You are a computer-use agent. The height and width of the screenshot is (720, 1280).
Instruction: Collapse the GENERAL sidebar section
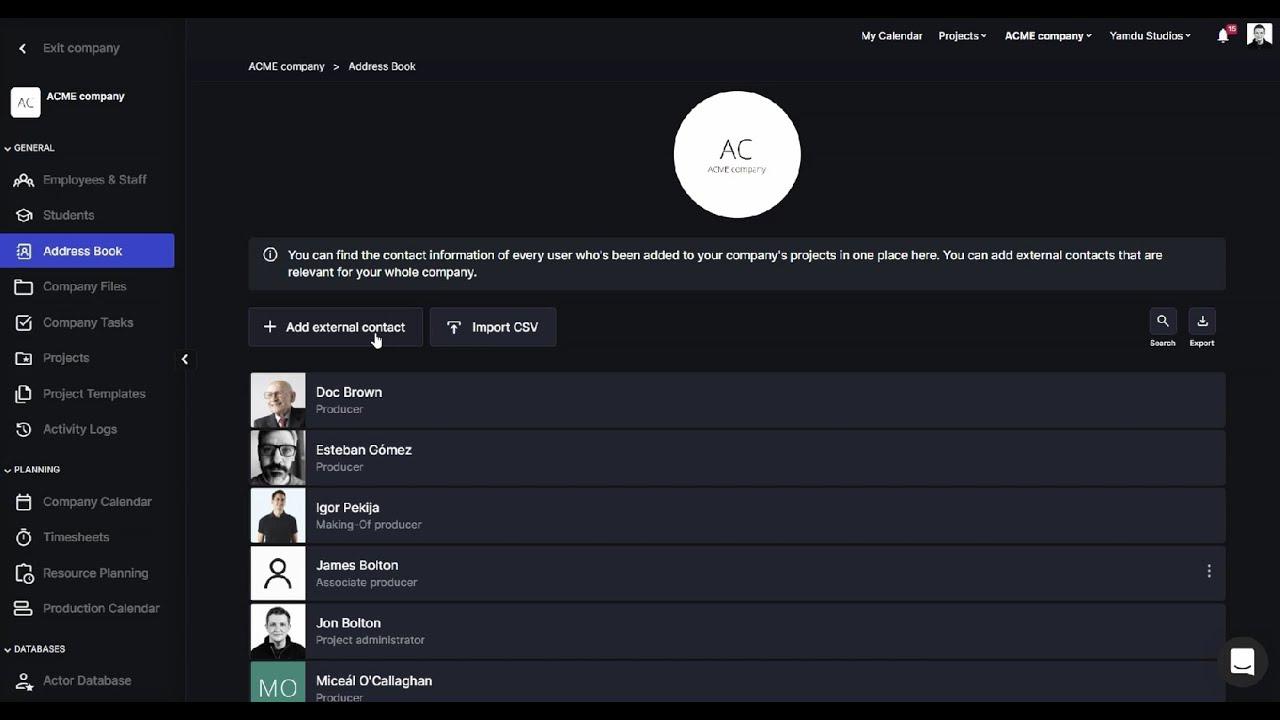[29, 148]
